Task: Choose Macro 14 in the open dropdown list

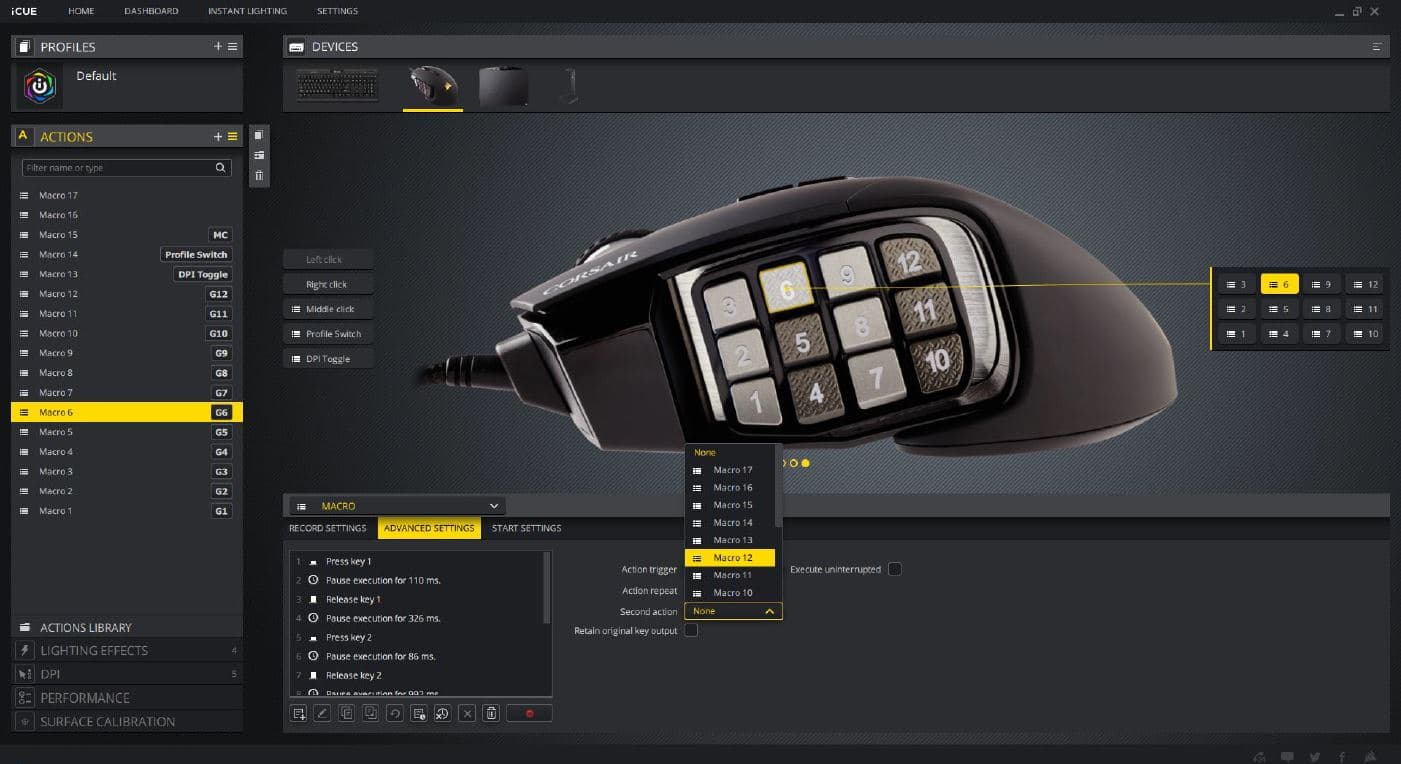Action: click(732, 523)
